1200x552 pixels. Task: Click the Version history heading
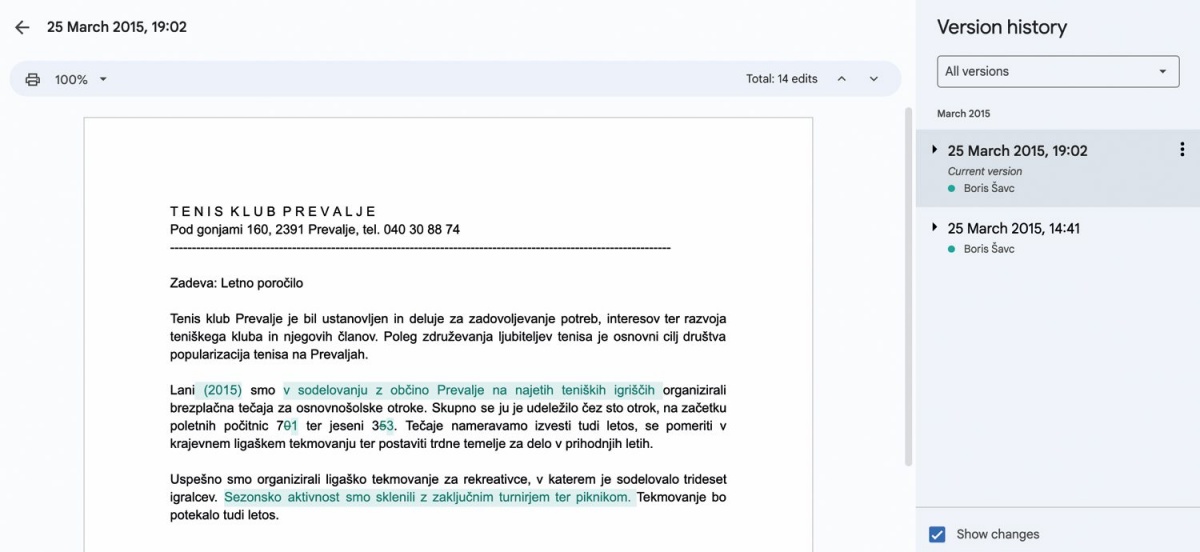(1002, 27)
